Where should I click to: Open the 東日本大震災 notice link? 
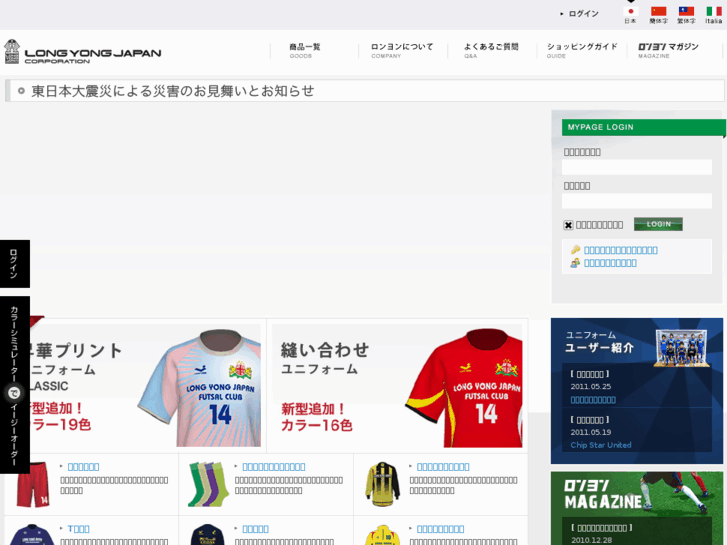[172, 91]
